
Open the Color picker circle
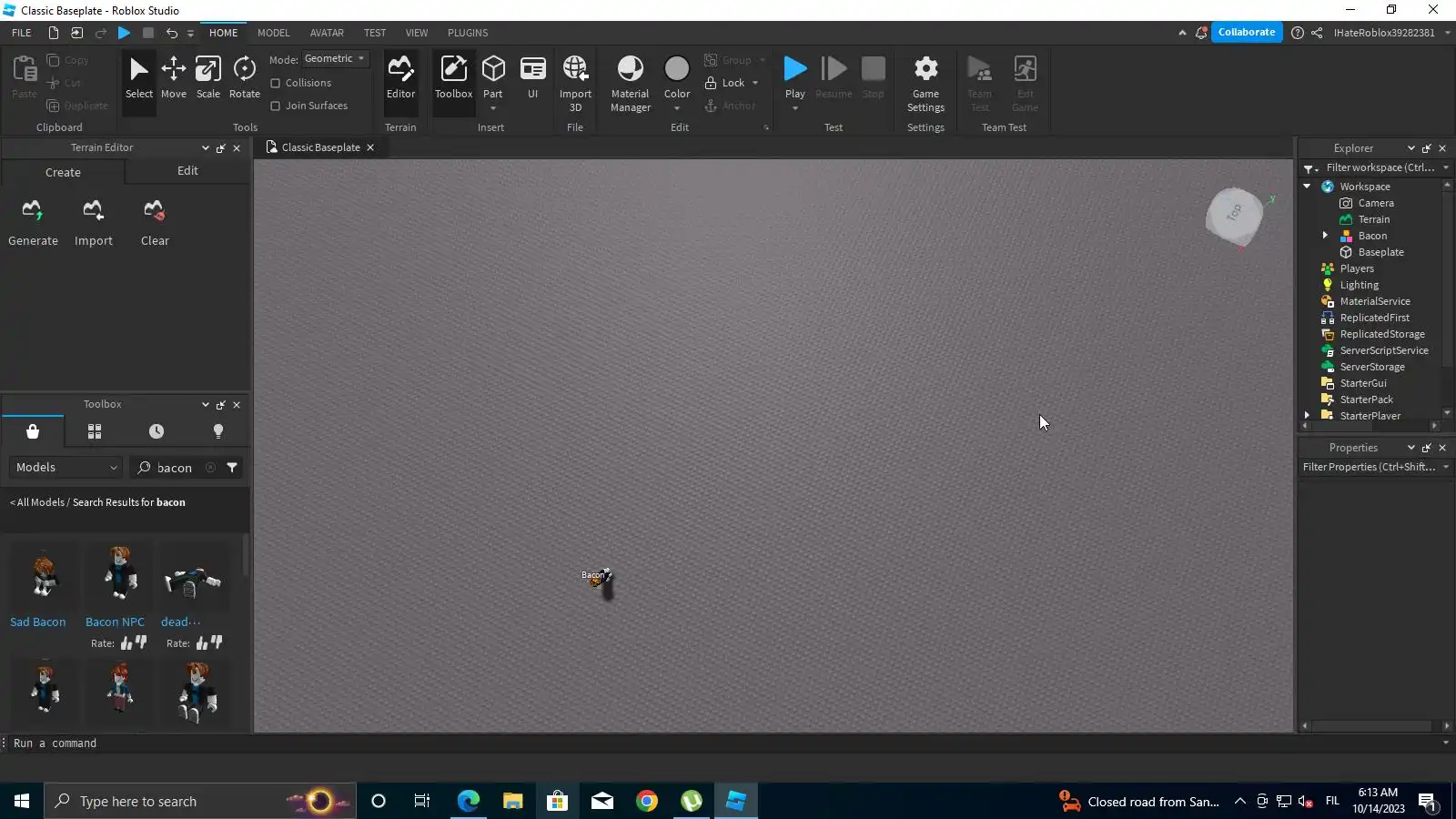coord(677,69)
